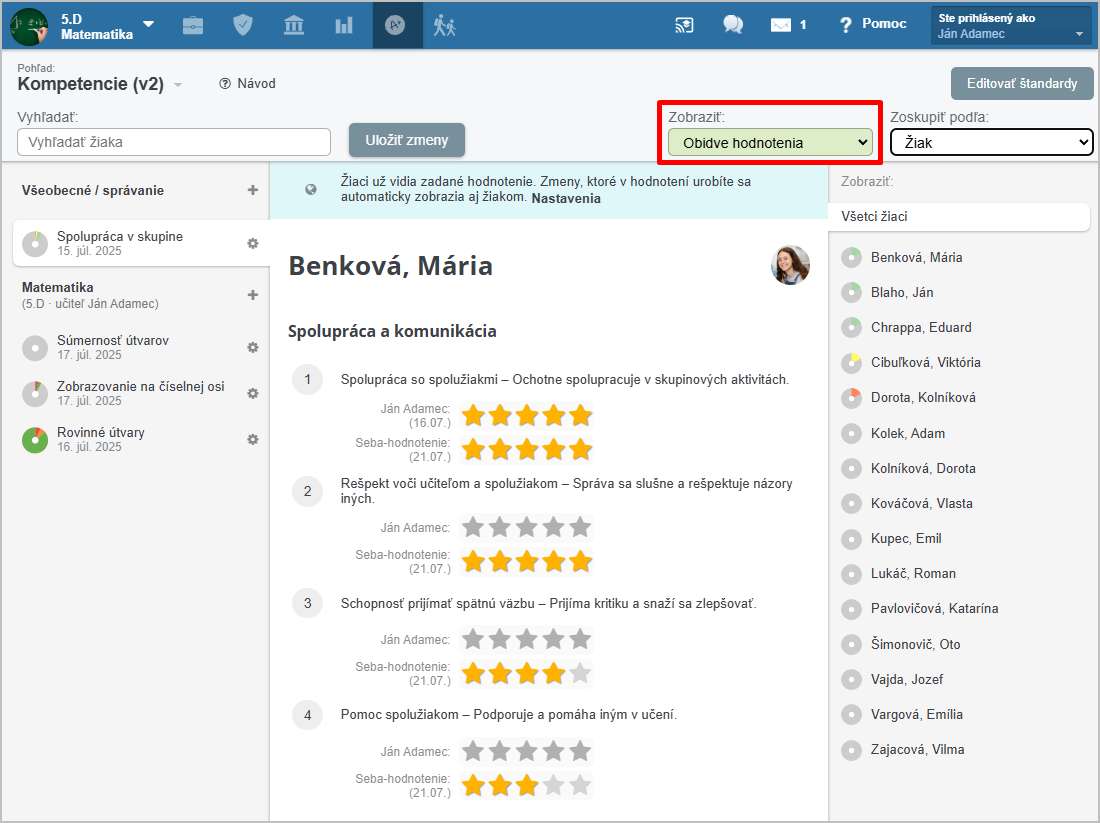Open settings gear for Zobrazovanie na číselnej osi
Viewport: 1100px width, 823px height.
[x=253, y=394]
